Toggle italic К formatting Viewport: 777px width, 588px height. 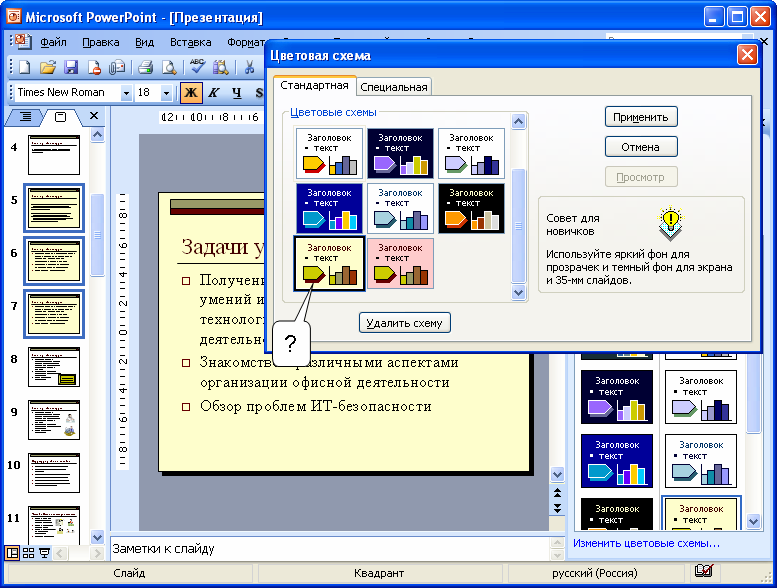[214, 93]
